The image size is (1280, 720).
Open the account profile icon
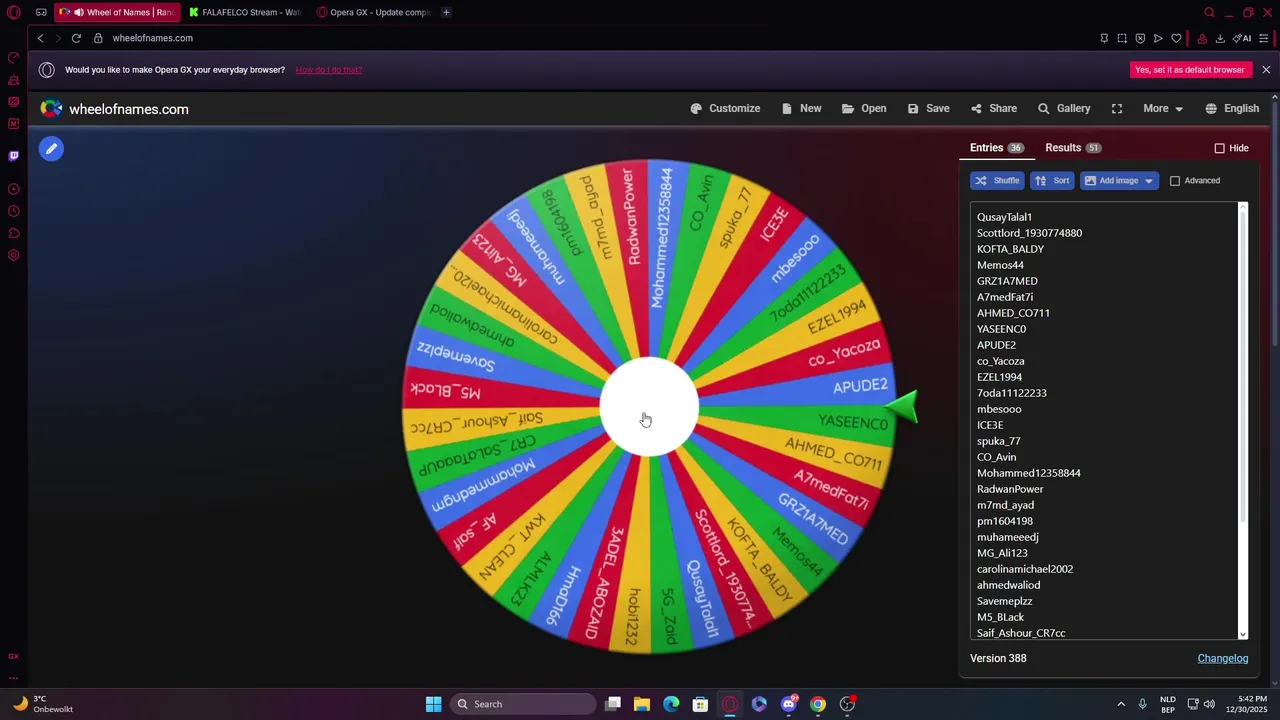[x=1202, y=38]
